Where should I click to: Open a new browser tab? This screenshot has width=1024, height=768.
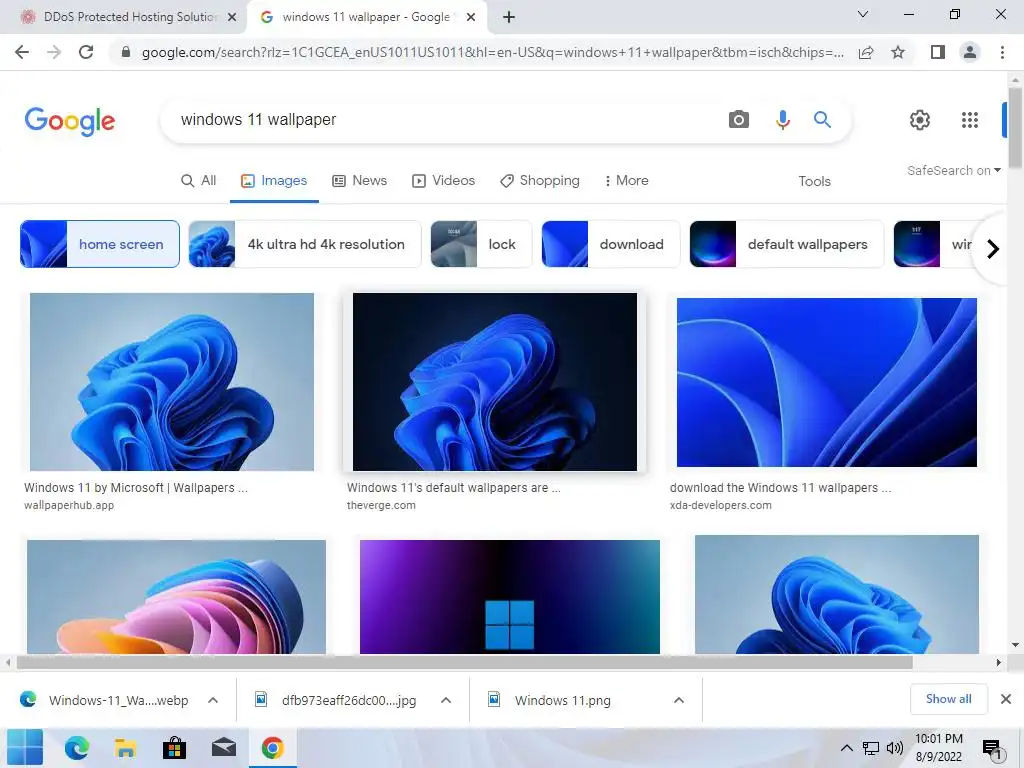[x=509, y=17]
